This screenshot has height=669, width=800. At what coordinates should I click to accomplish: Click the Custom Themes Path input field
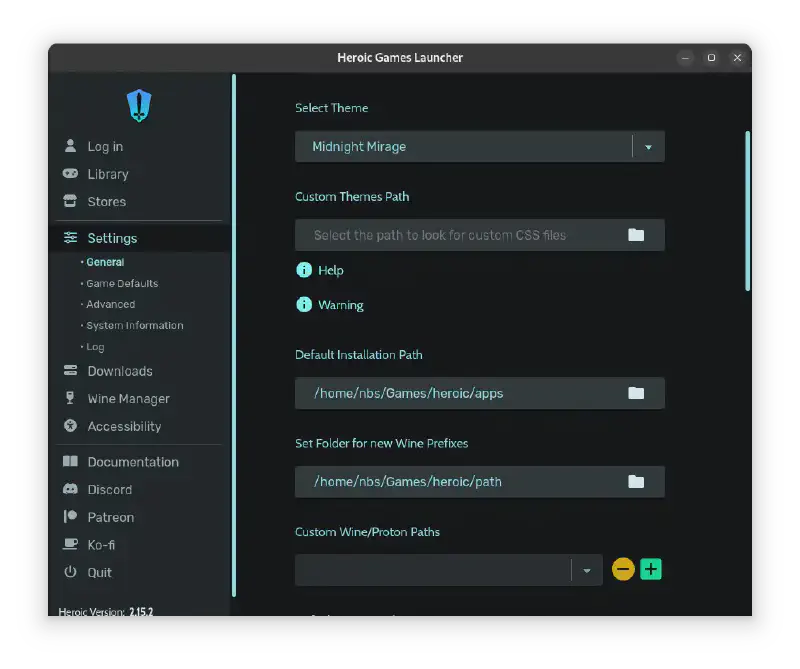(460, 235)
